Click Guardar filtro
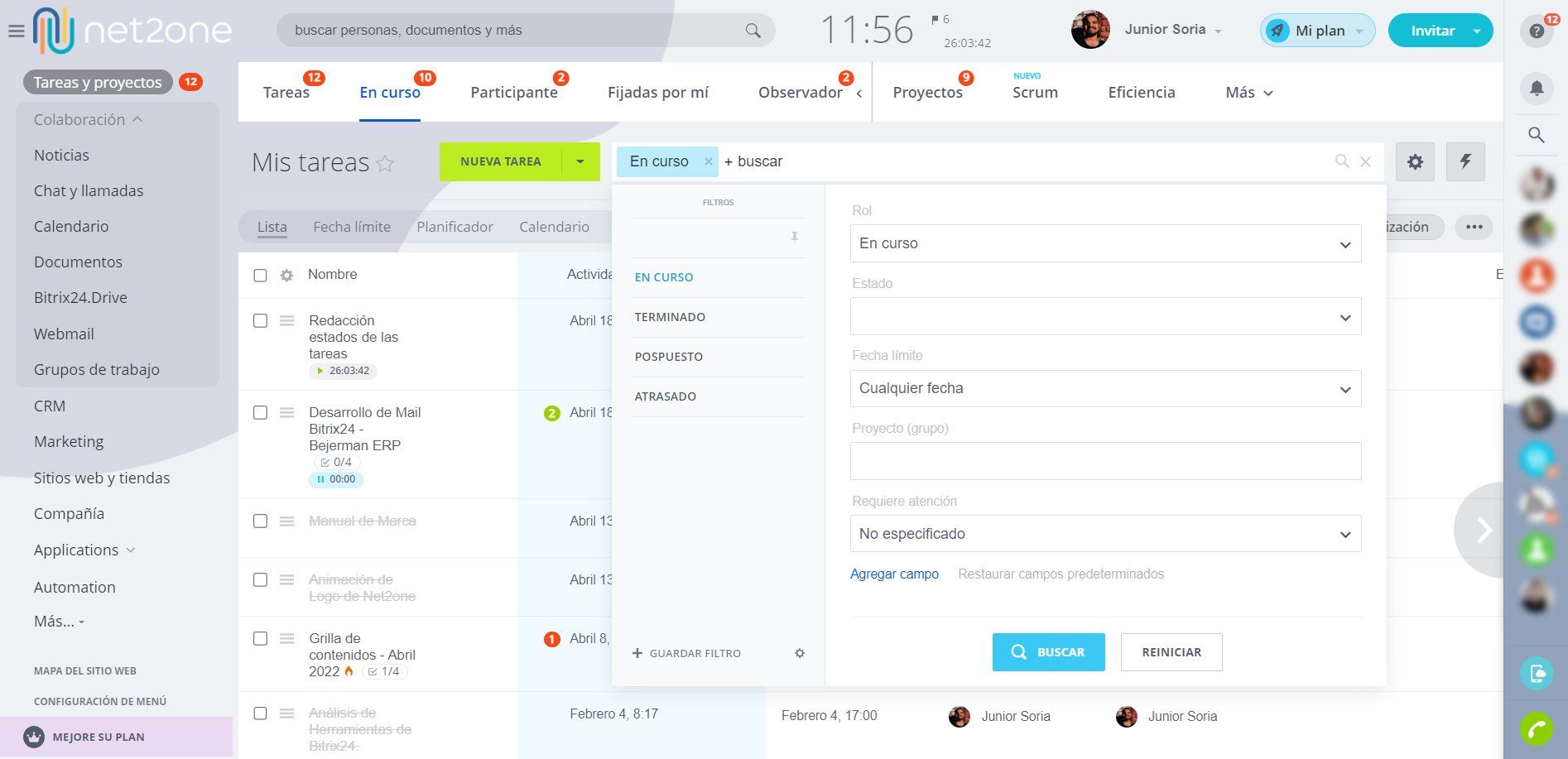The height and width of the screenshot is (759, 1568). click(686, 653)
